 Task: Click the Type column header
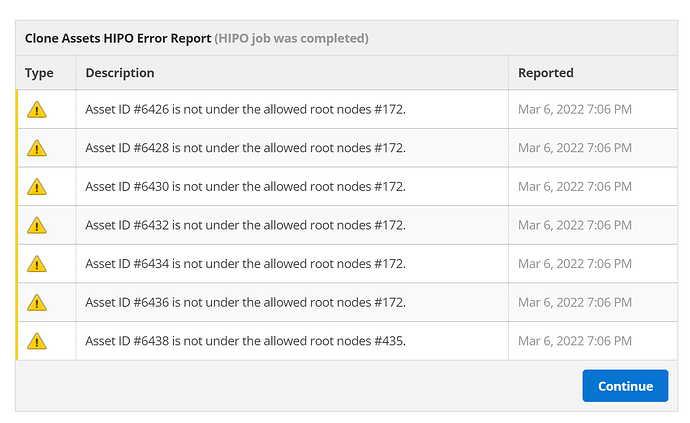coord(39,73)
